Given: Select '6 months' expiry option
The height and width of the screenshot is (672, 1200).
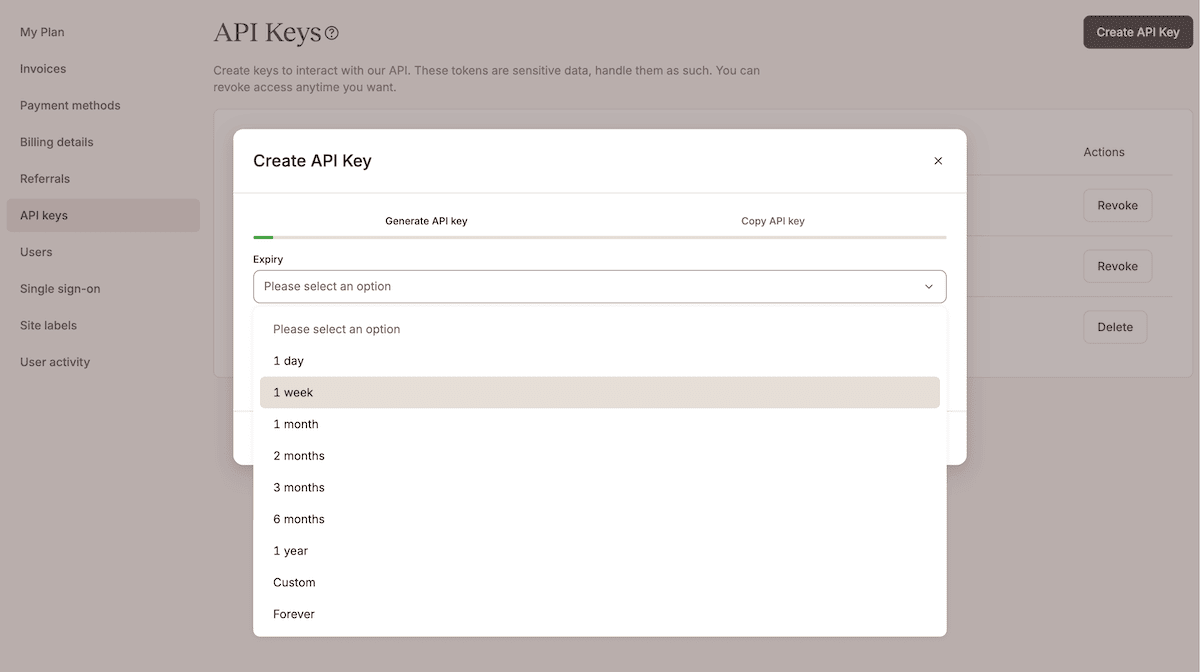Looking at the screenshot, I should pos(600,519).
